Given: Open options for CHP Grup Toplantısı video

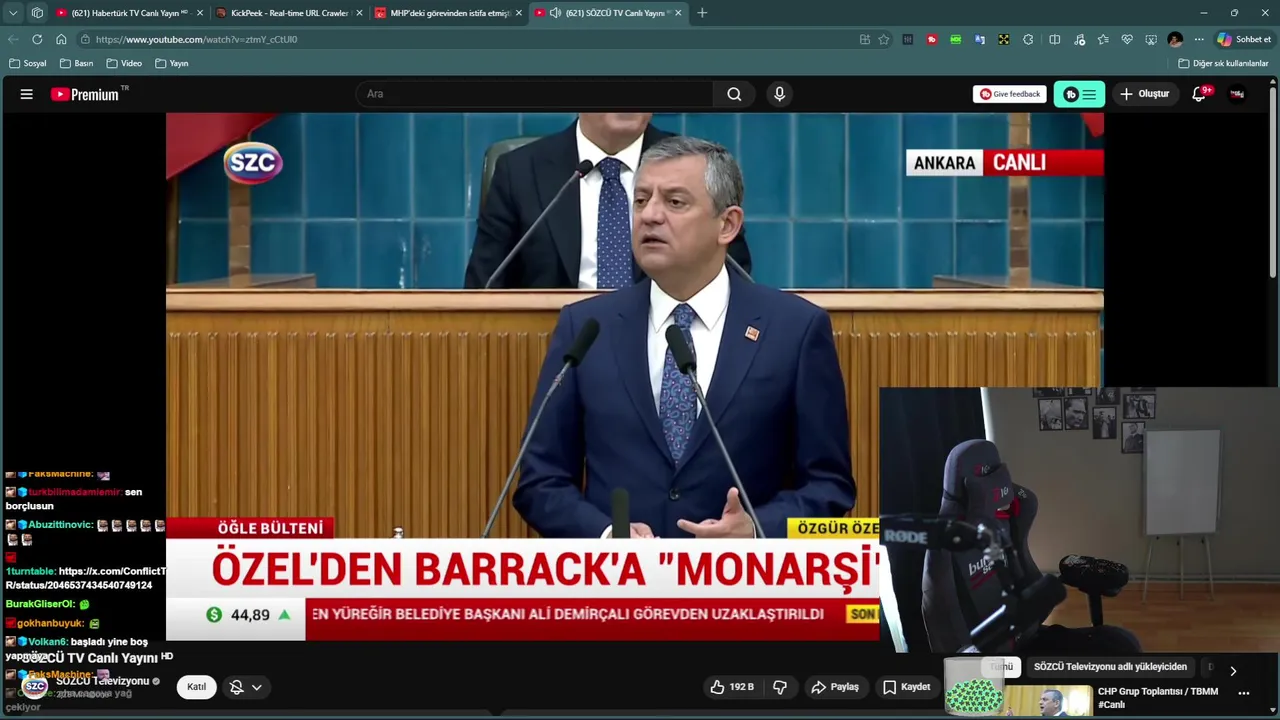Looking at the screenshot, I should click(1244, 692).
